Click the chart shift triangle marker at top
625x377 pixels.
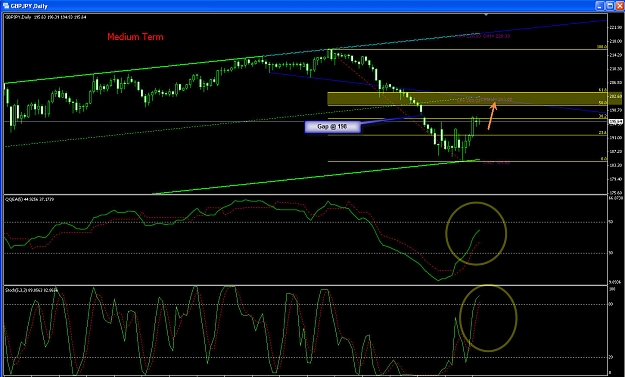pos(486,15)
